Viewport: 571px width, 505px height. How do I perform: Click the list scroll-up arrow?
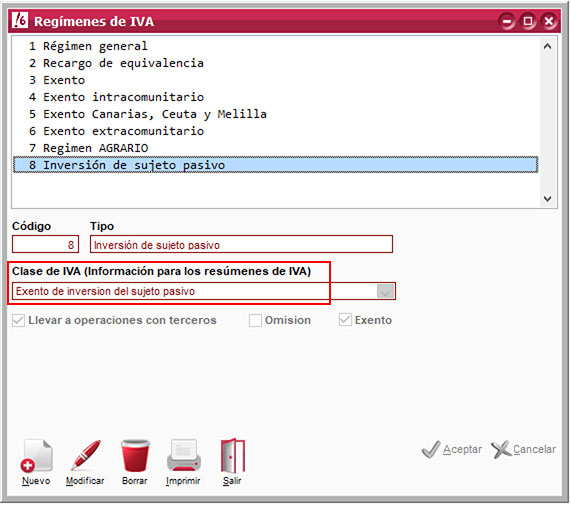[547, 46]
